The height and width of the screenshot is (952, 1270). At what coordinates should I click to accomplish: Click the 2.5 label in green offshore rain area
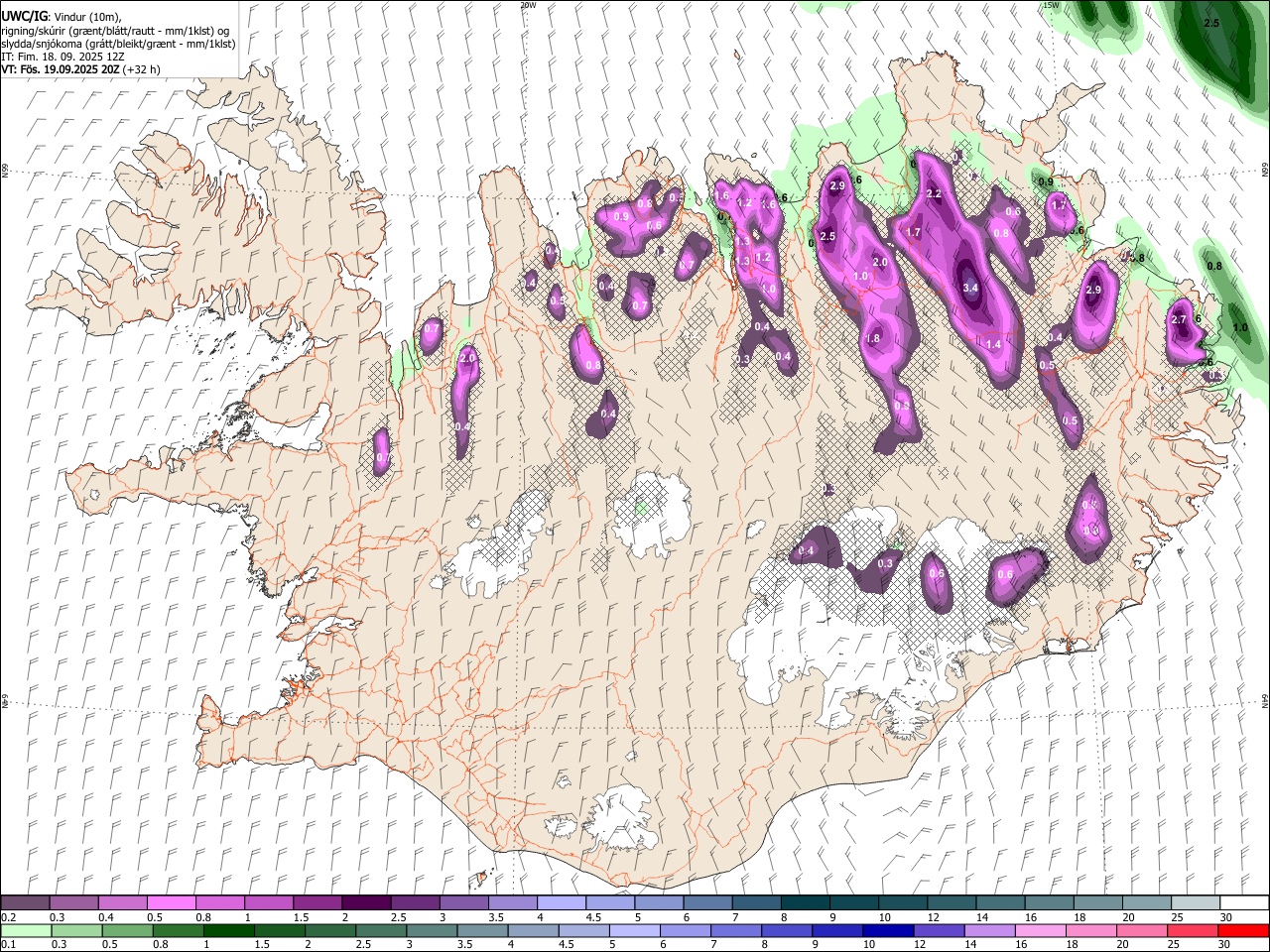pos(1210,23)
